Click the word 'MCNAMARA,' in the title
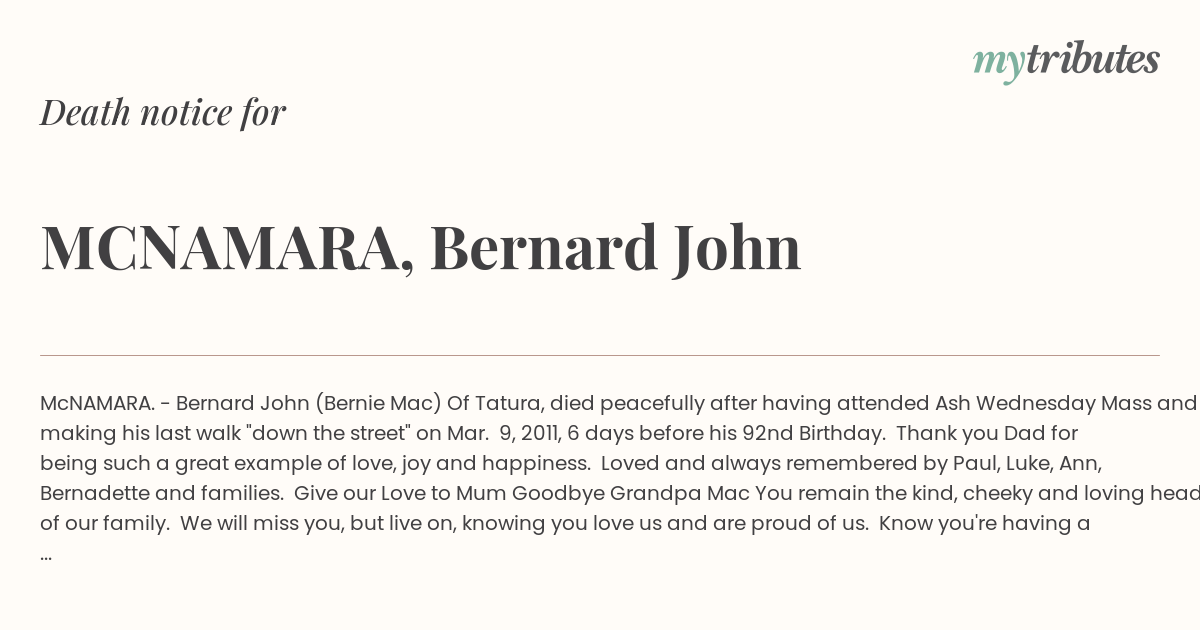Image resolution: width=1200 pixels, height=630 pixels. point(228,250)
